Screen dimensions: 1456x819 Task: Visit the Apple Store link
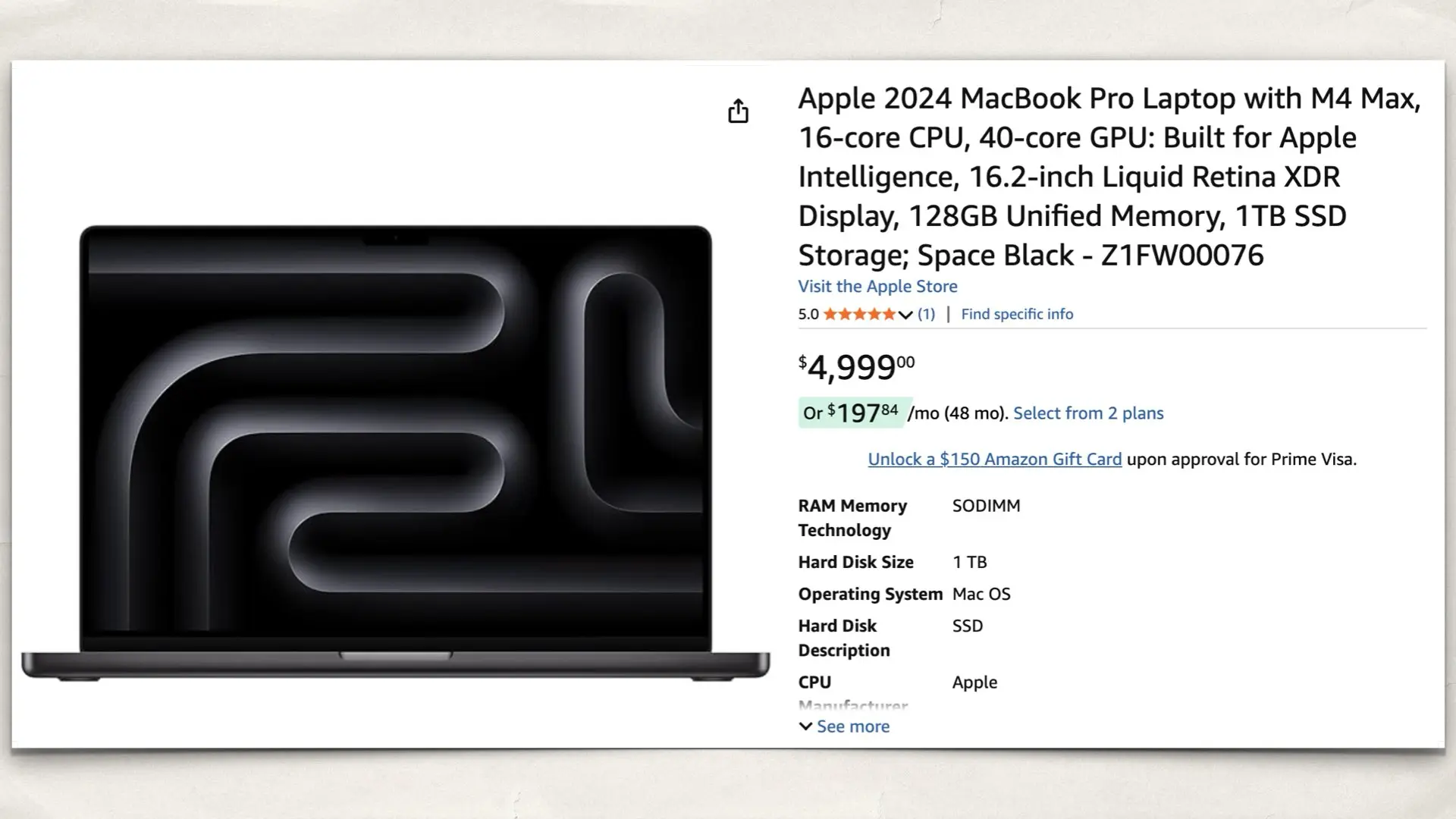(877, 287)
